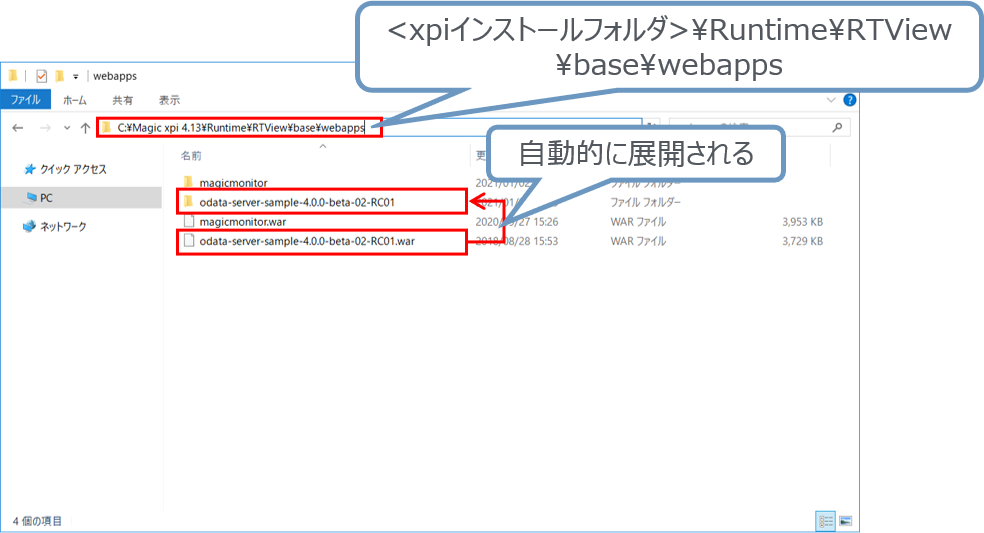
Task: Click the properties checkmark icon in title bar
Action: (41, 76)
